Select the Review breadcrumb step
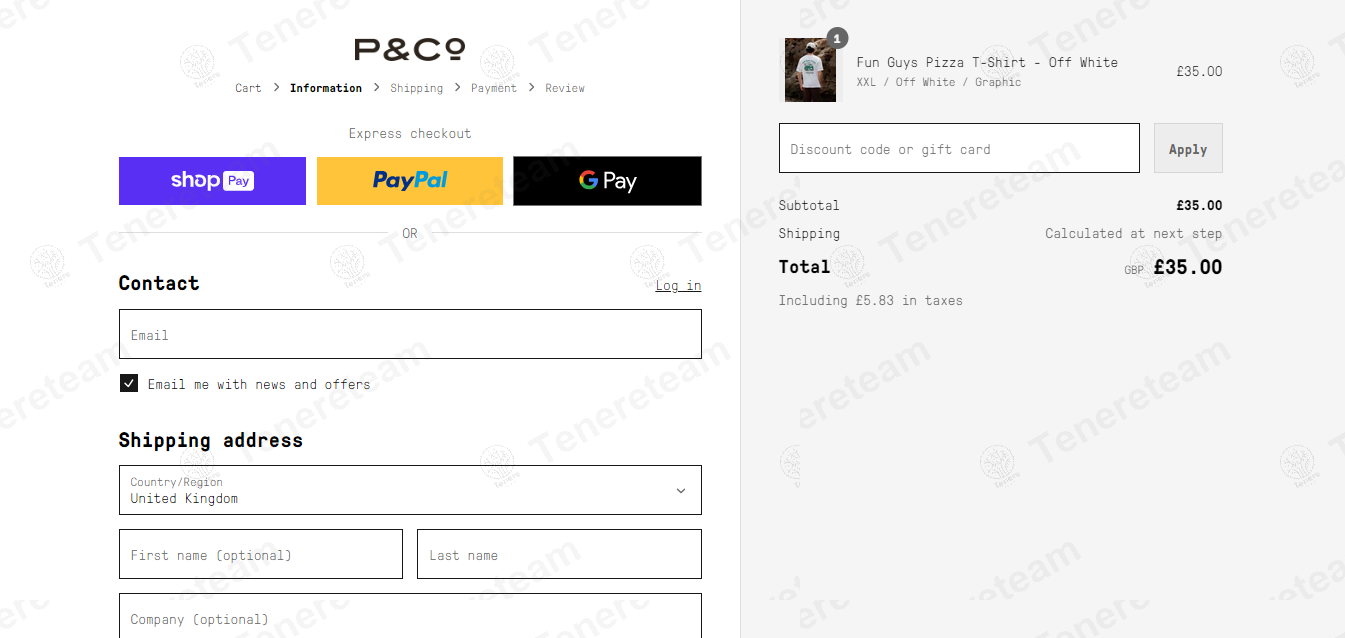The width and height of the screenshot is (1345, 638). (x=565, y=88)
